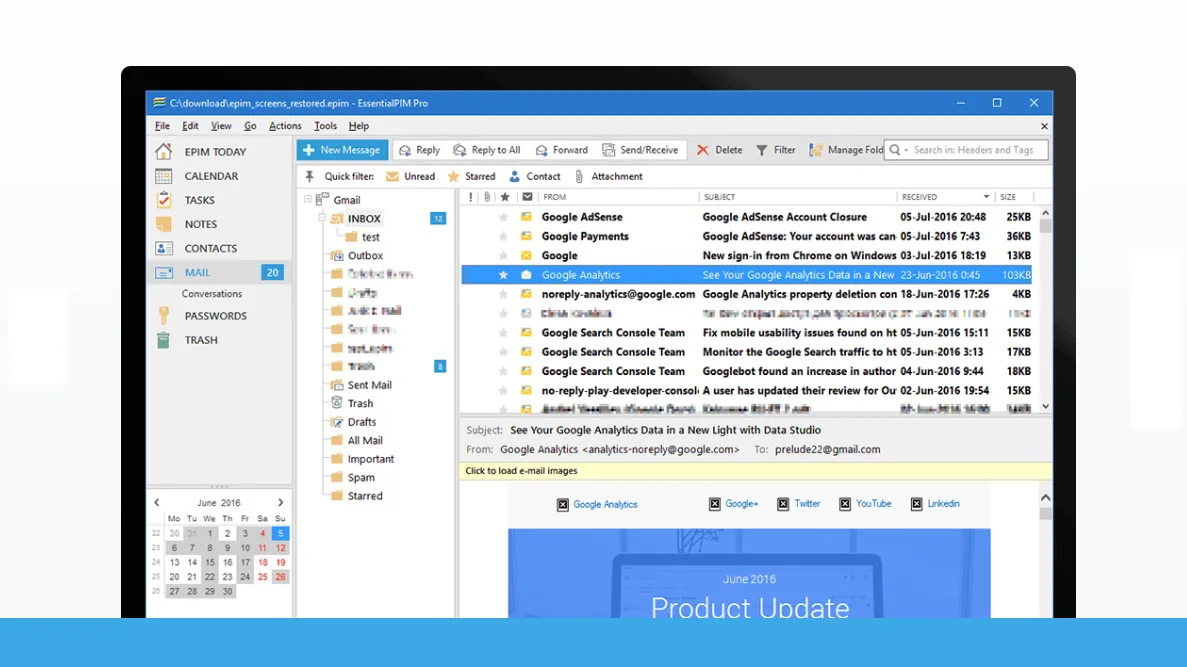
Task: Open the Actions menu
Action: 285,126
